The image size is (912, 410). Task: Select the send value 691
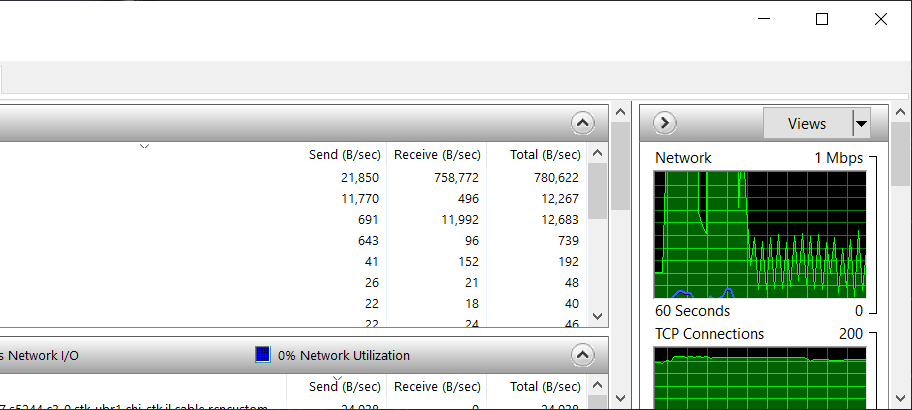tap(368, 219)
